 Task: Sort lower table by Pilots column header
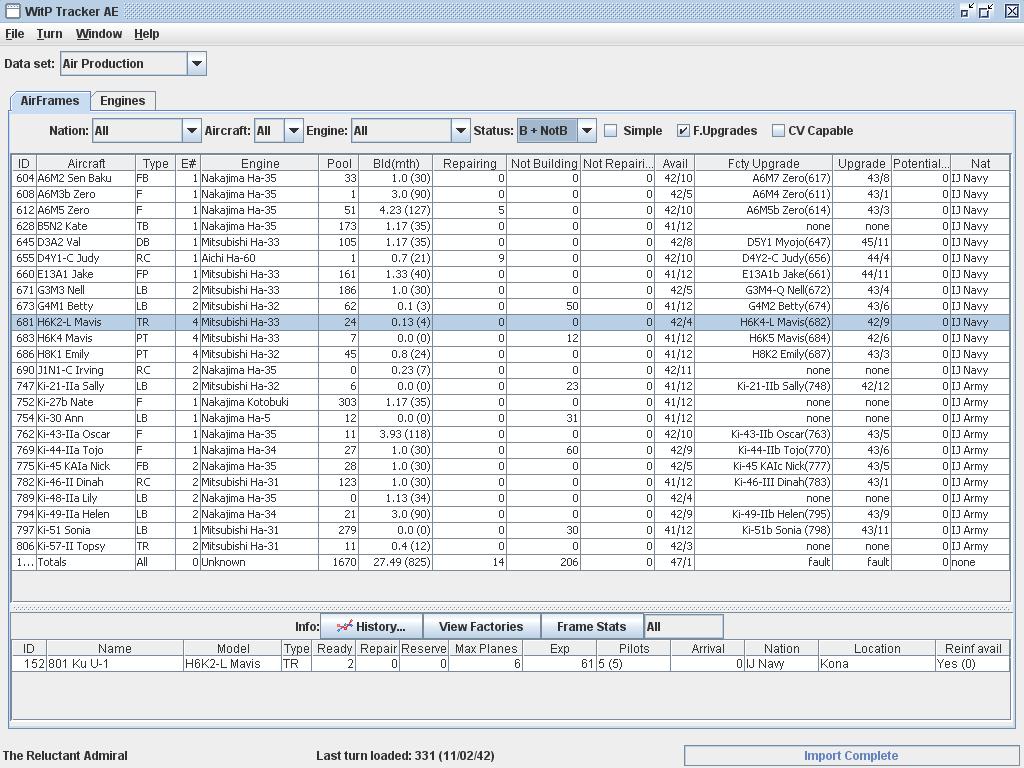pyautogui.click(x=633, y=648)
